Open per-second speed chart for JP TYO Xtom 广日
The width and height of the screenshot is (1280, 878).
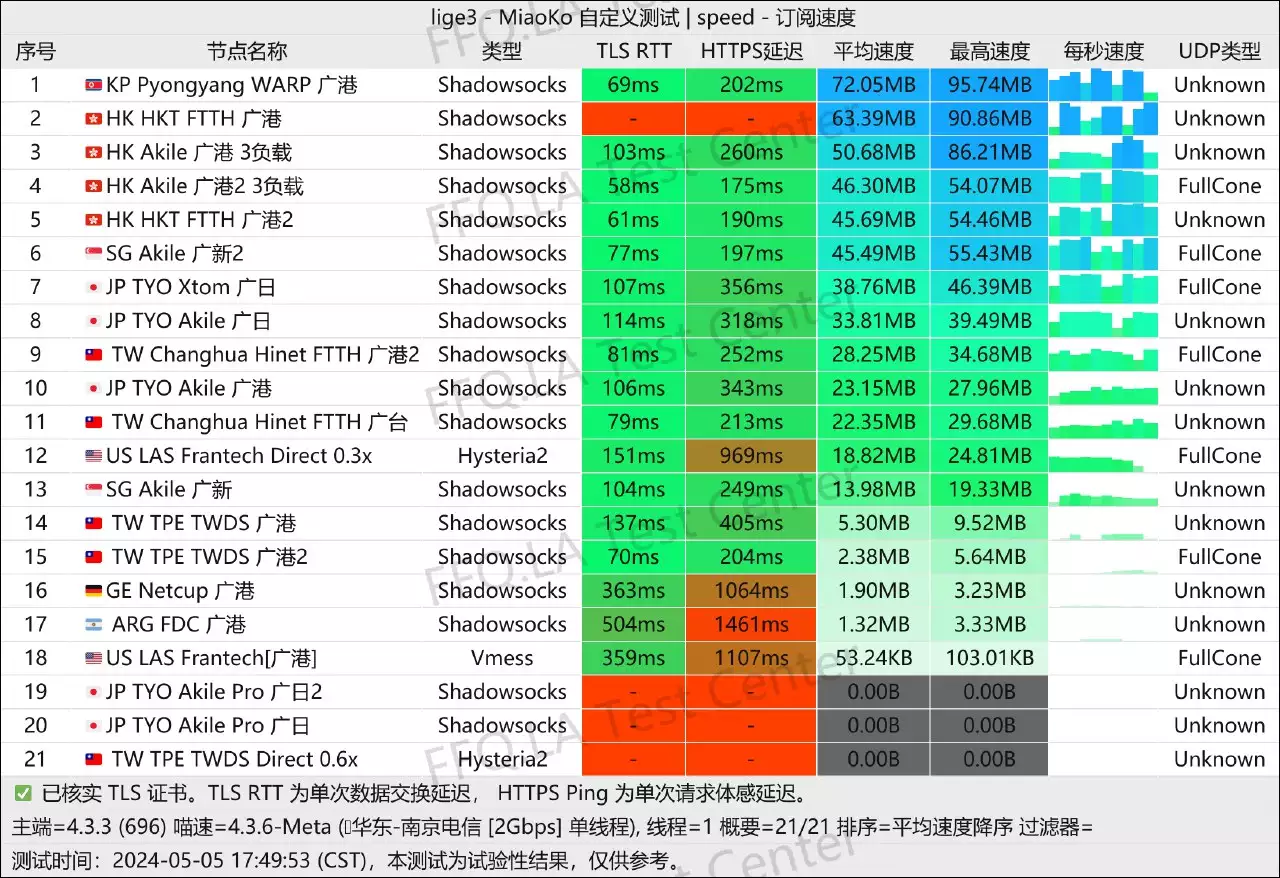tap(1103, 288)
